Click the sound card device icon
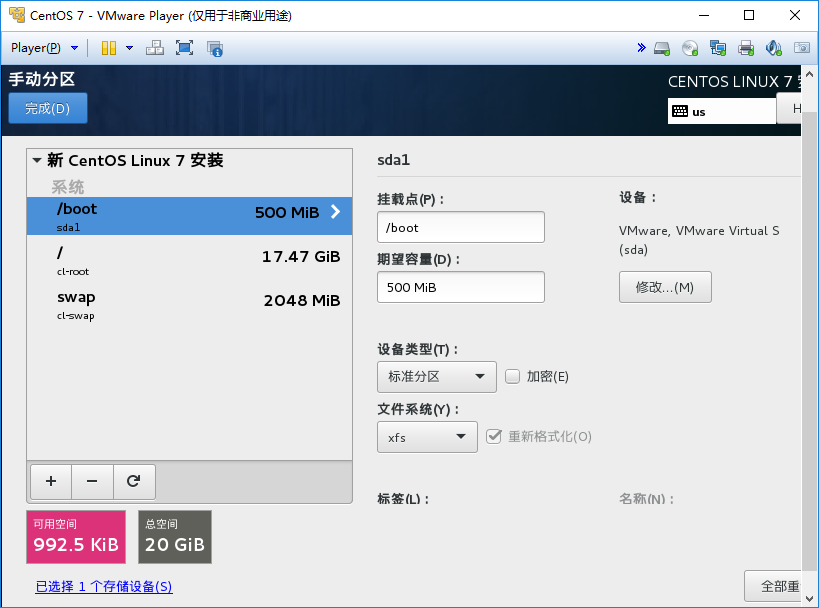 coord(774,49)
